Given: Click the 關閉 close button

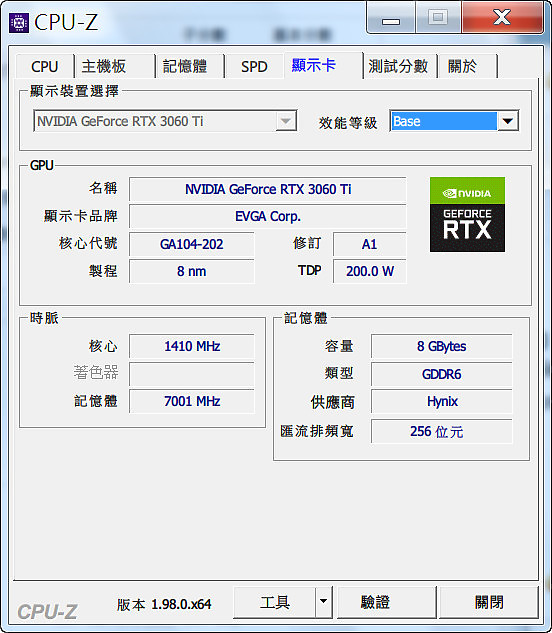Looking at the screenshot, I should pyautogui.click(x=489, y=602).
